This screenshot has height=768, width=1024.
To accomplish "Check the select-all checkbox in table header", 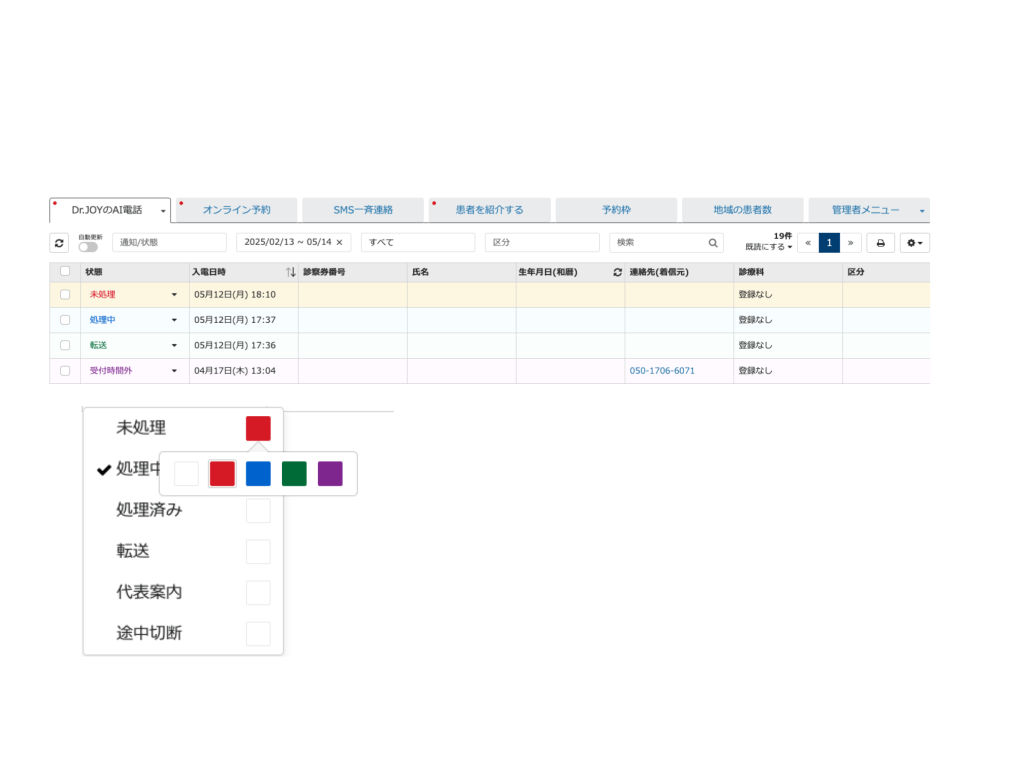I will coord(65,272).
